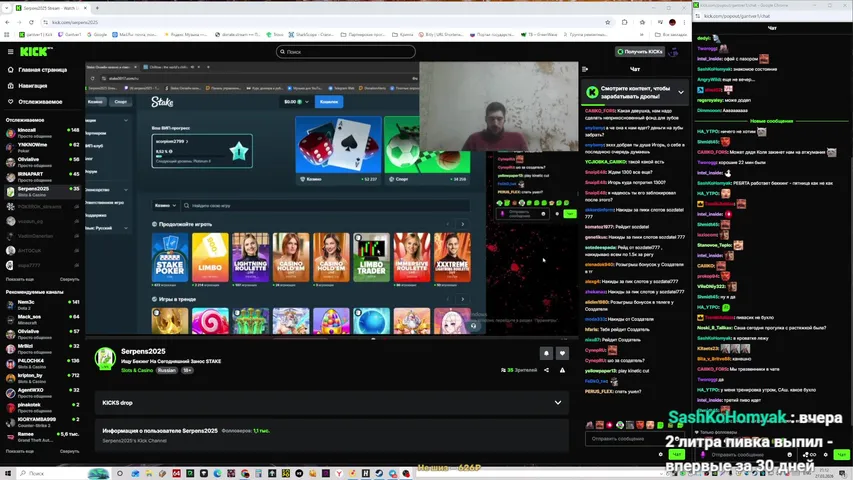The width and height of the screenshot is (853, 480).
Task: Open 'Главная страница' in the sidebar
Action: [42, 70]
